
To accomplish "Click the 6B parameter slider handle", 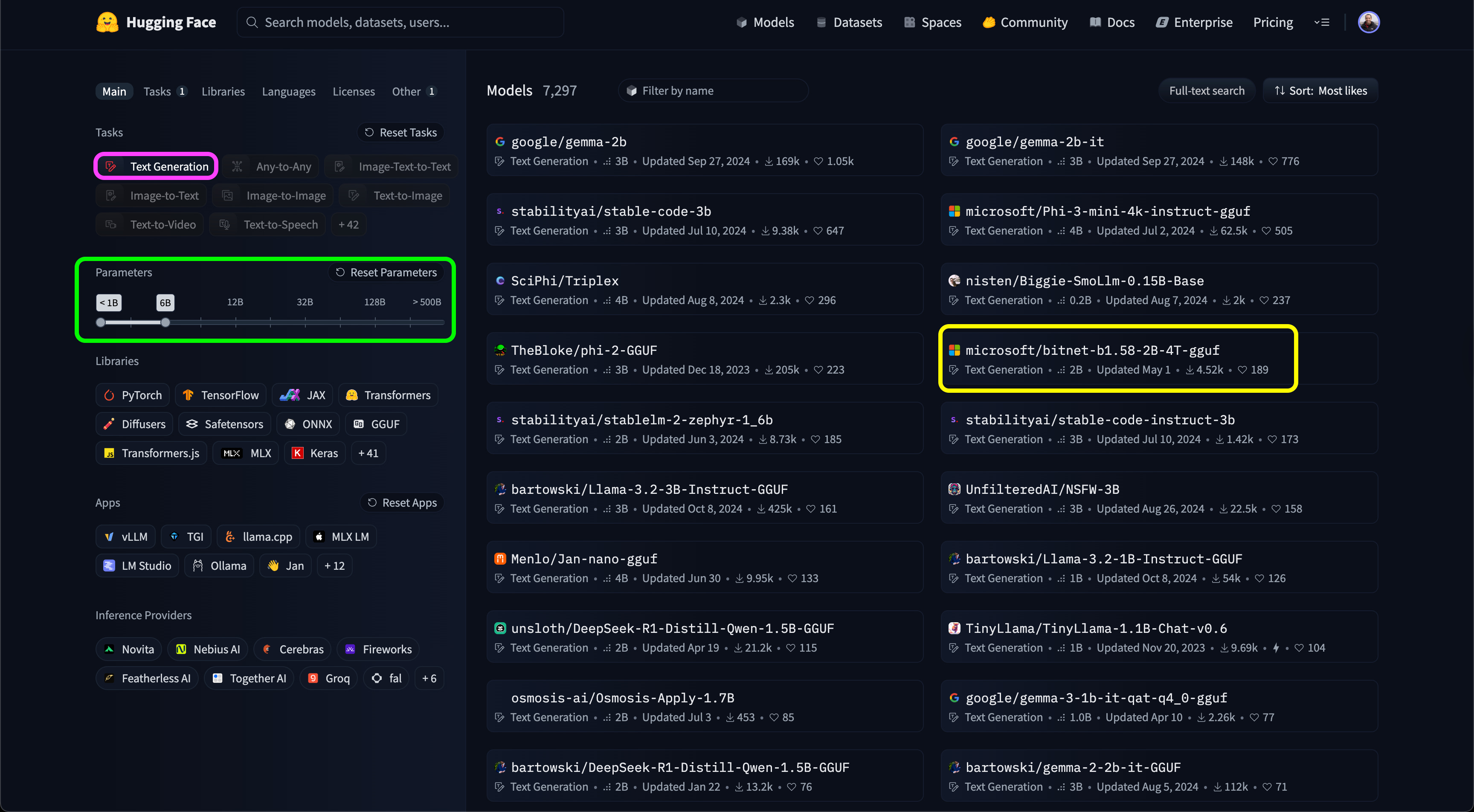I will pyautogui.click(x=165, y=323).
